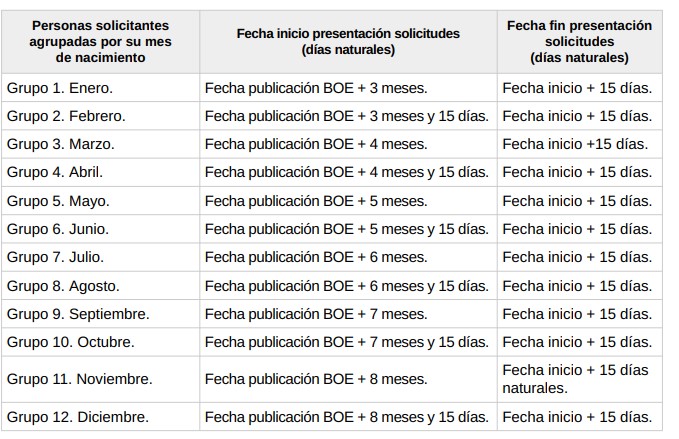Click the 'Grupo 9. Septiembre.' cell
Screen dimensions: 679x439
click(78, 314)
